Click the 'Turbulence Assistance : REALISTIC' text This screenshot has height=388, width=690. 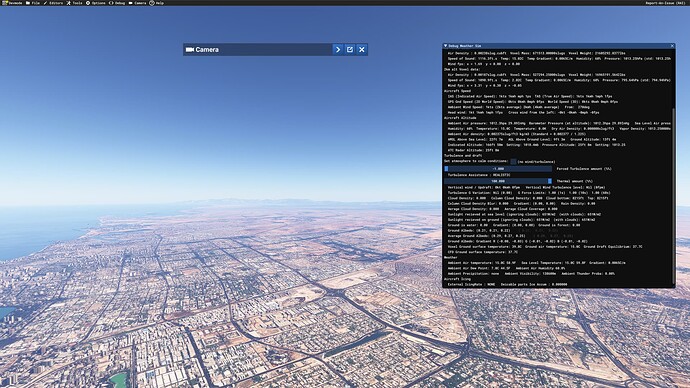pyautogui.click(x=479, y=175)
